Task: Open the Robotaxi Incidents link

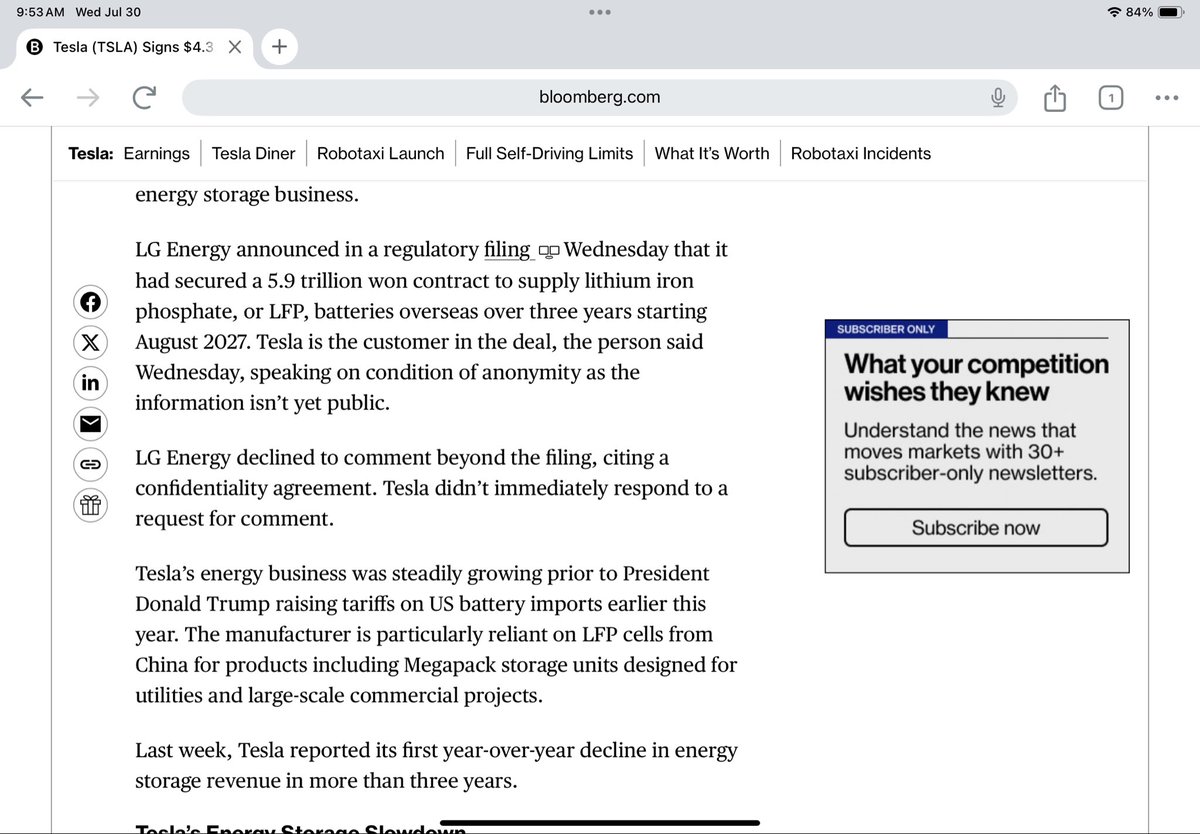Action: 860,153
